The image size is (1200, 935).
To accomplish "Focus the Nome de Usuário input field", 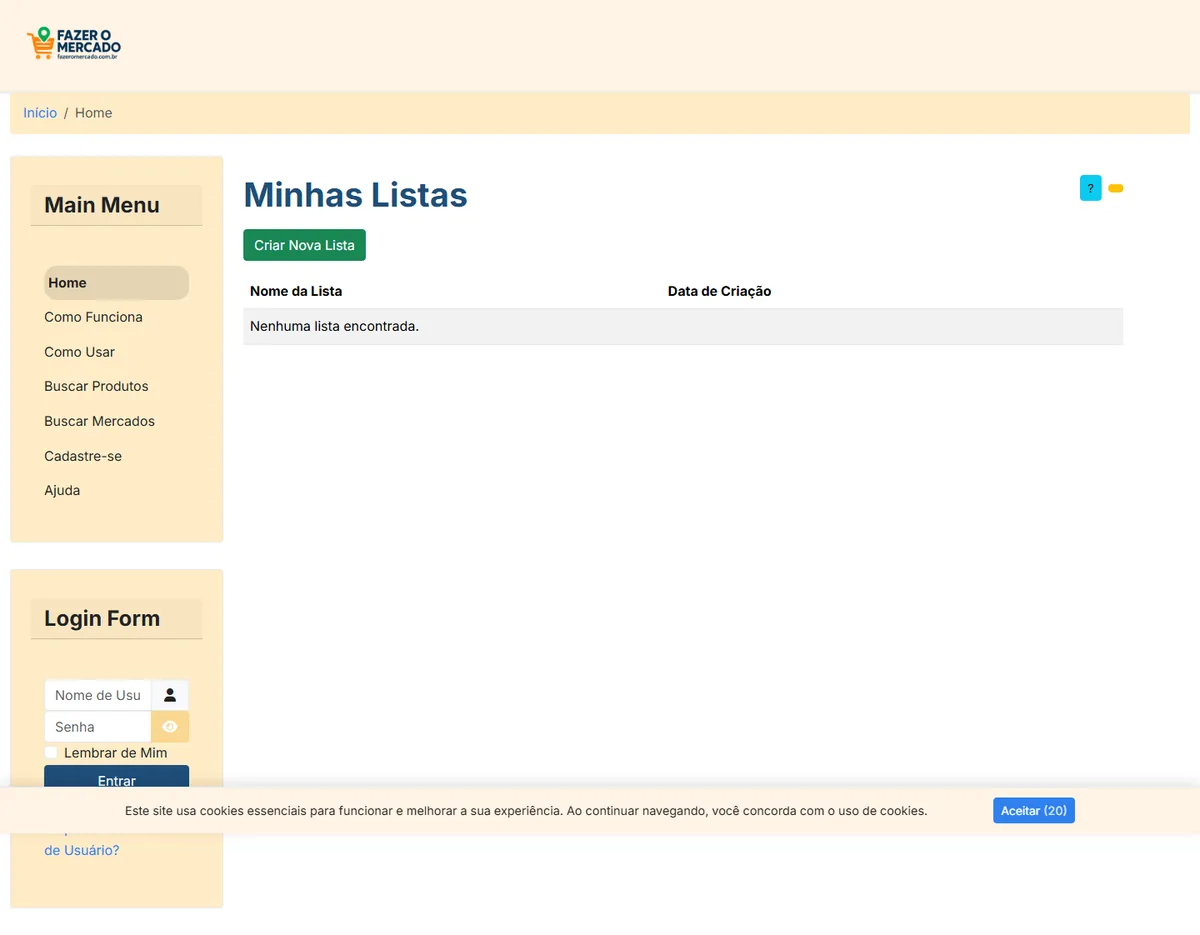I will coord(98,695).
